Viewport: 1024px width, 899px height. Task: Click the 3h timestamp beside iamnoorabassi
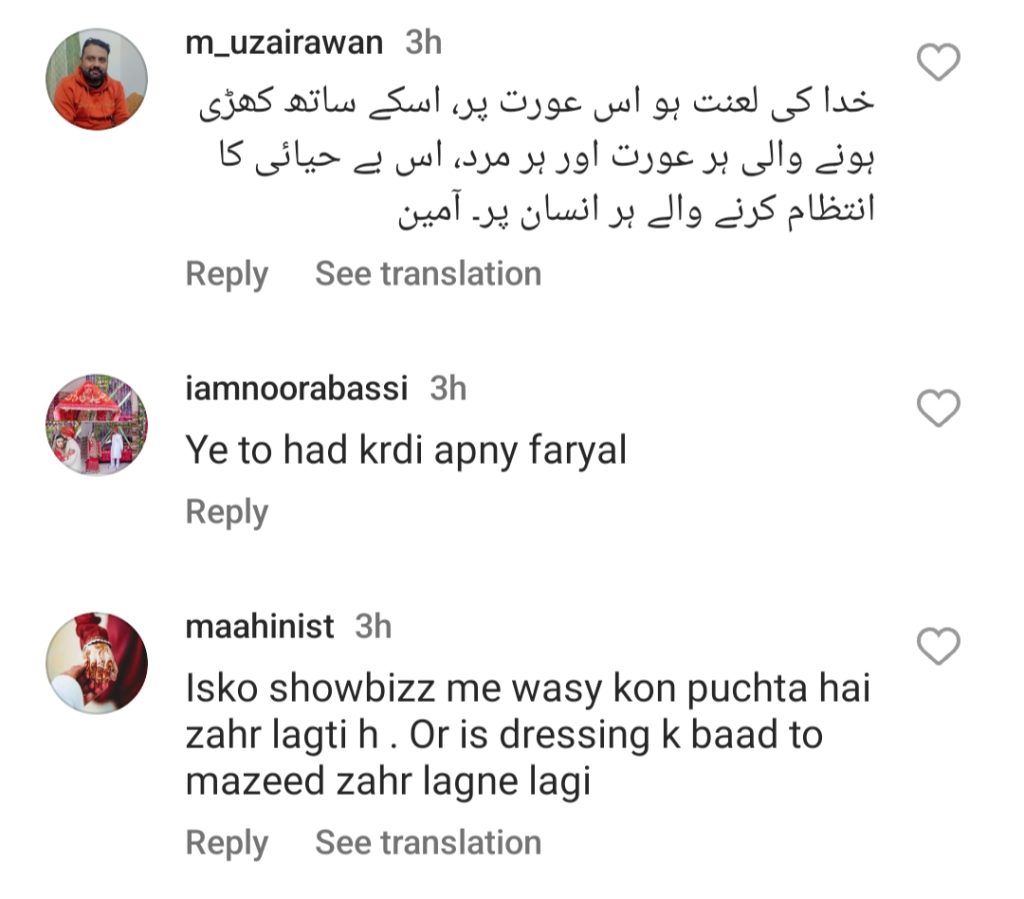tap(448, 388)
